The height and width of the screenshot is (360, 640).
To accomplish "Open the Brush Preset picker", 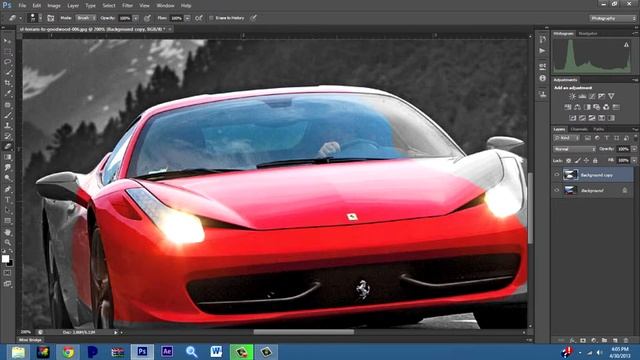I will [34, 18].
